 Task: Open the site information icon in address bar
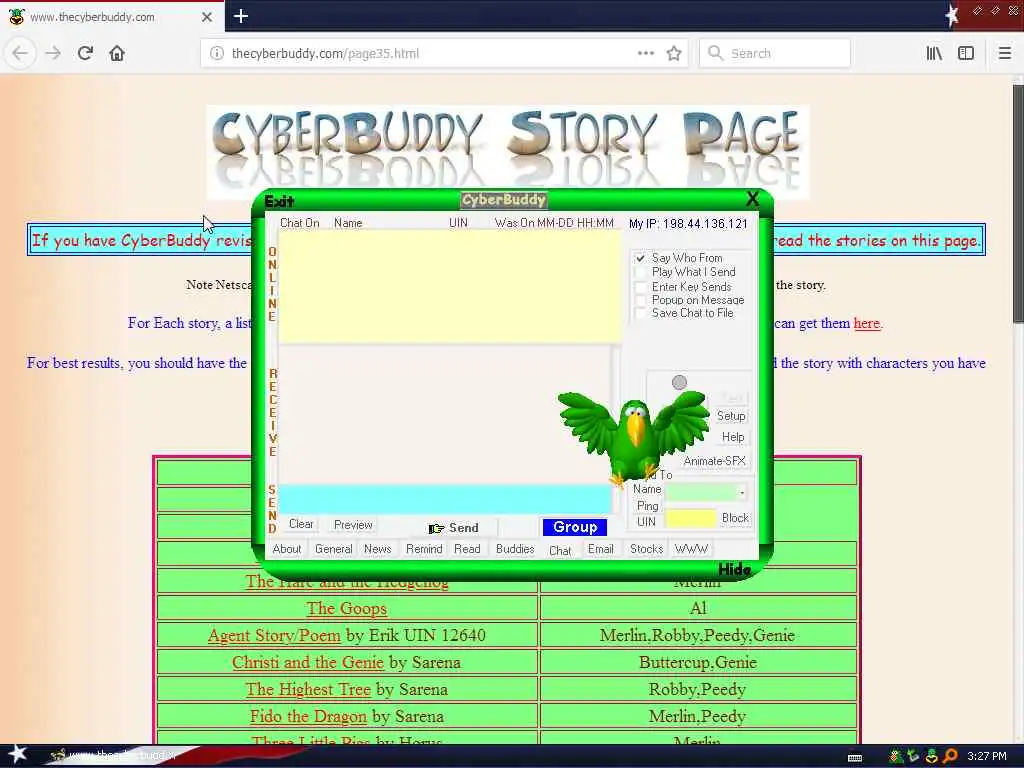coord(217,54)
